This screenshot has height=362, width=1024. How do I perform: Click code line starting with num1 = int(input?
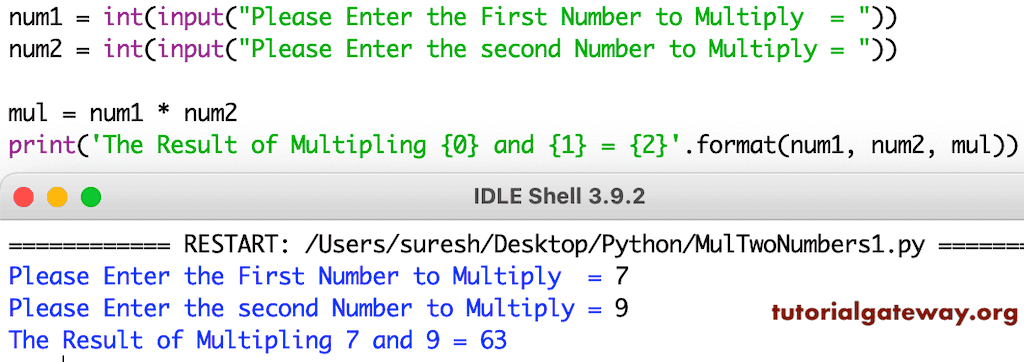(x=452, y=18)
